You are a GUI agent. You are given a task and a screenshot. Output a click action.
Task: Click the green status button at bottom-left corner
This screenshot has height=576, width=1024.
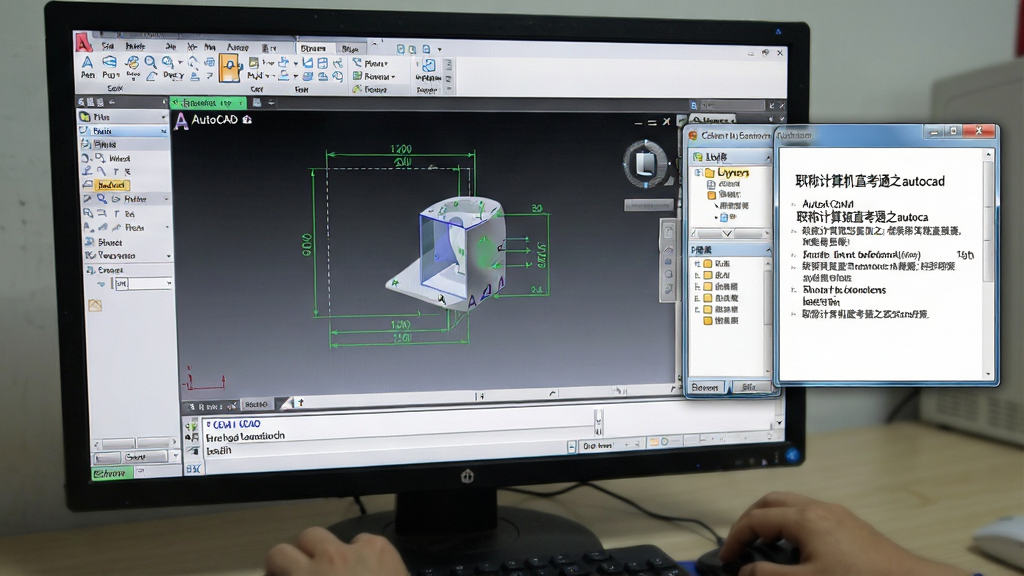click(x=112, y=473)
